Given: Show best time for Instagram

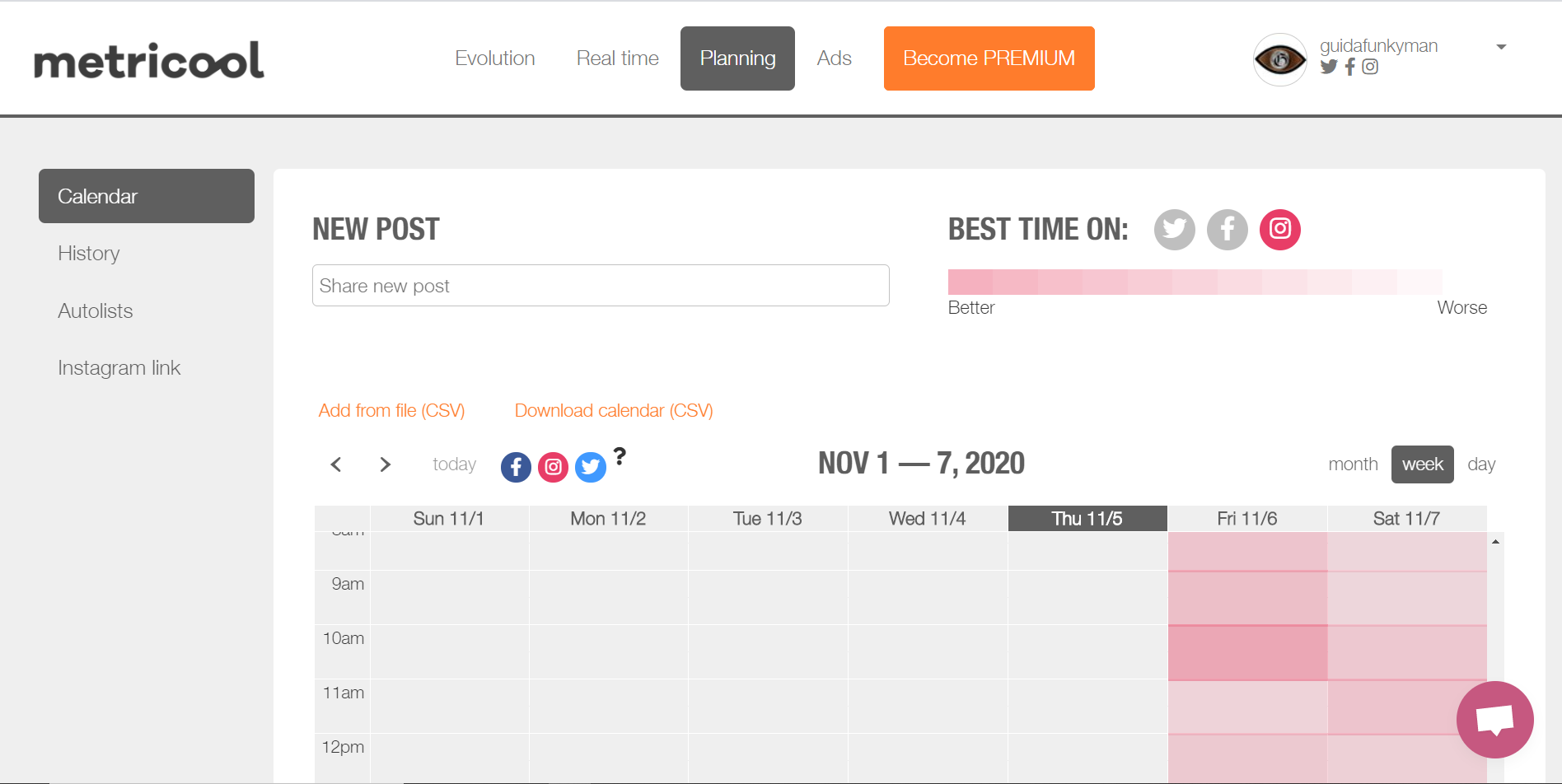Looking at the screenshot, I should pyautogui.click(x=1279, y=229).
